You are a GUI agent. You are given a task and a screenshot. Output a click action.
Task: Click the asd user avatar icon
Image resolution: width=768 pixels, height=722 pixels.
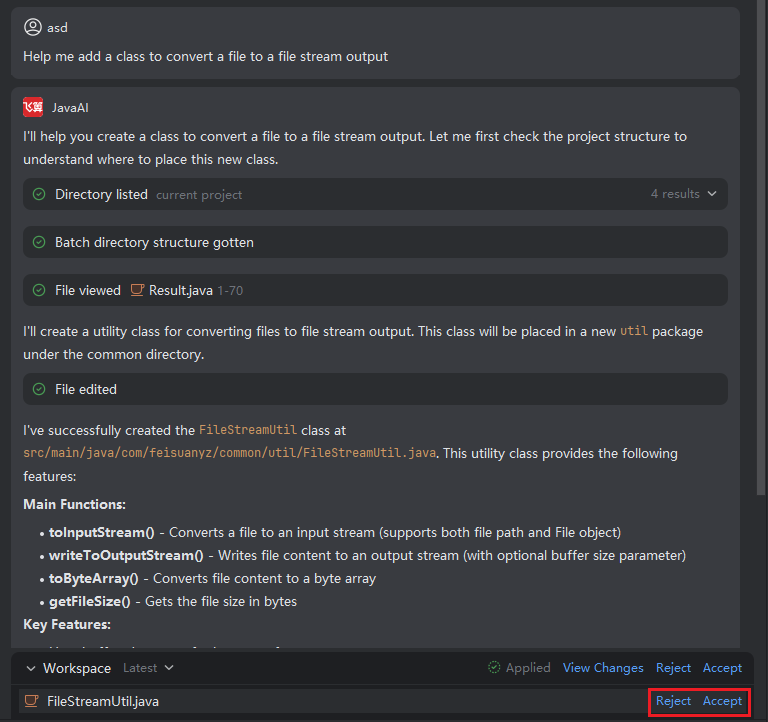point(33,27)
